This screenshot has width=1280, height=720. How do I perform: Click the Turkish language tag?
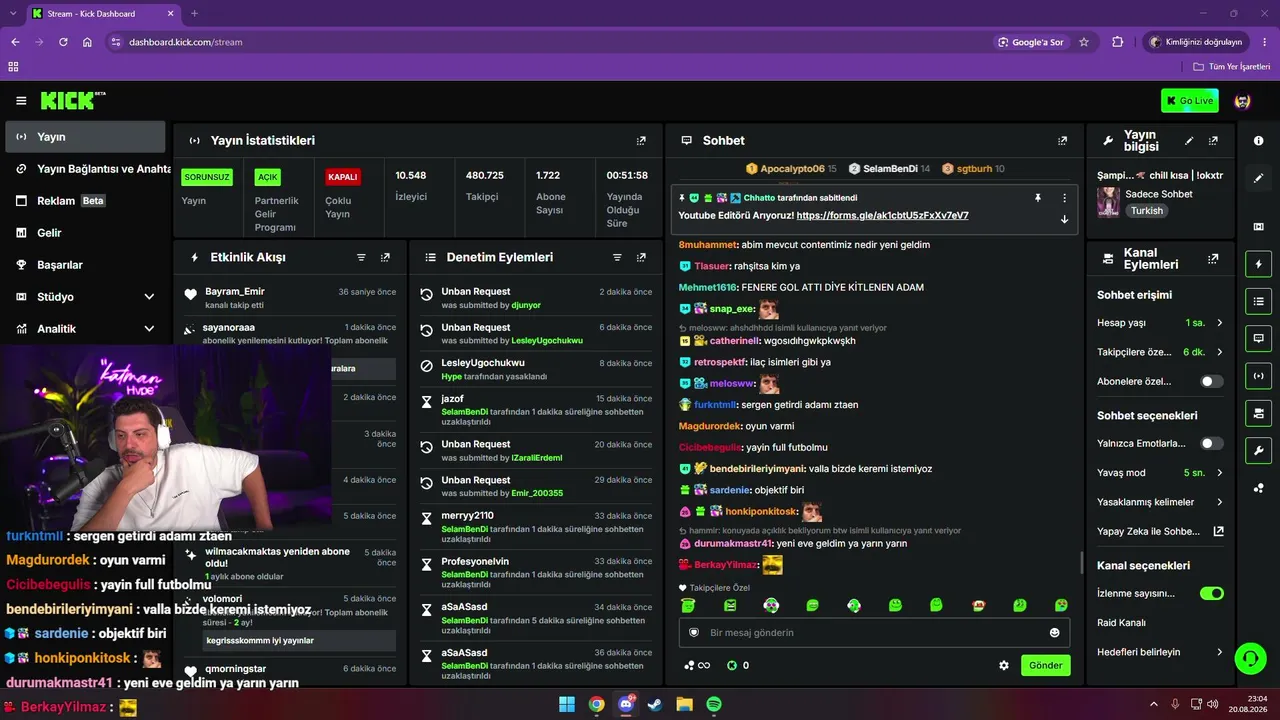click(x=1147, y=211)
